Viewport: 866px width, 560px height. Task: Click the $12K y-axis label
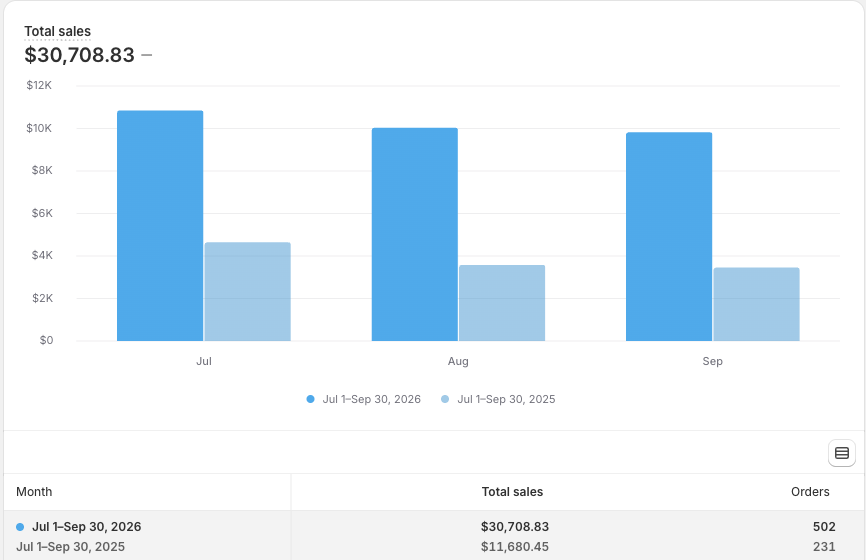[x=39, y=85]
